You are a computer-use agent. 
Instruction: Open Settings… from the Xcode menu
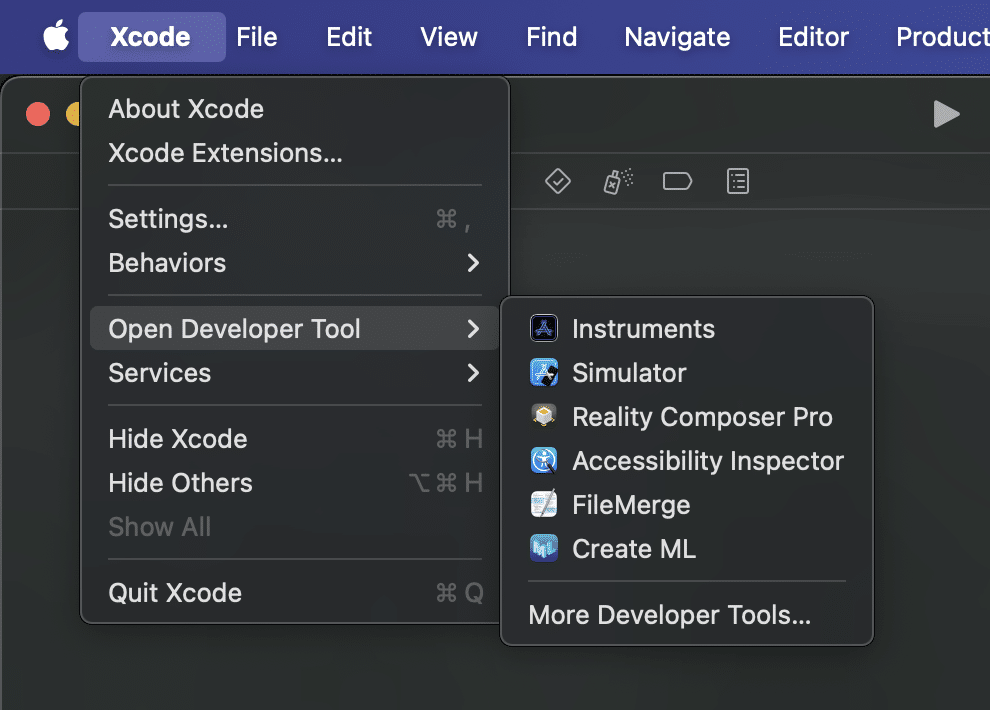coord(168,219)
